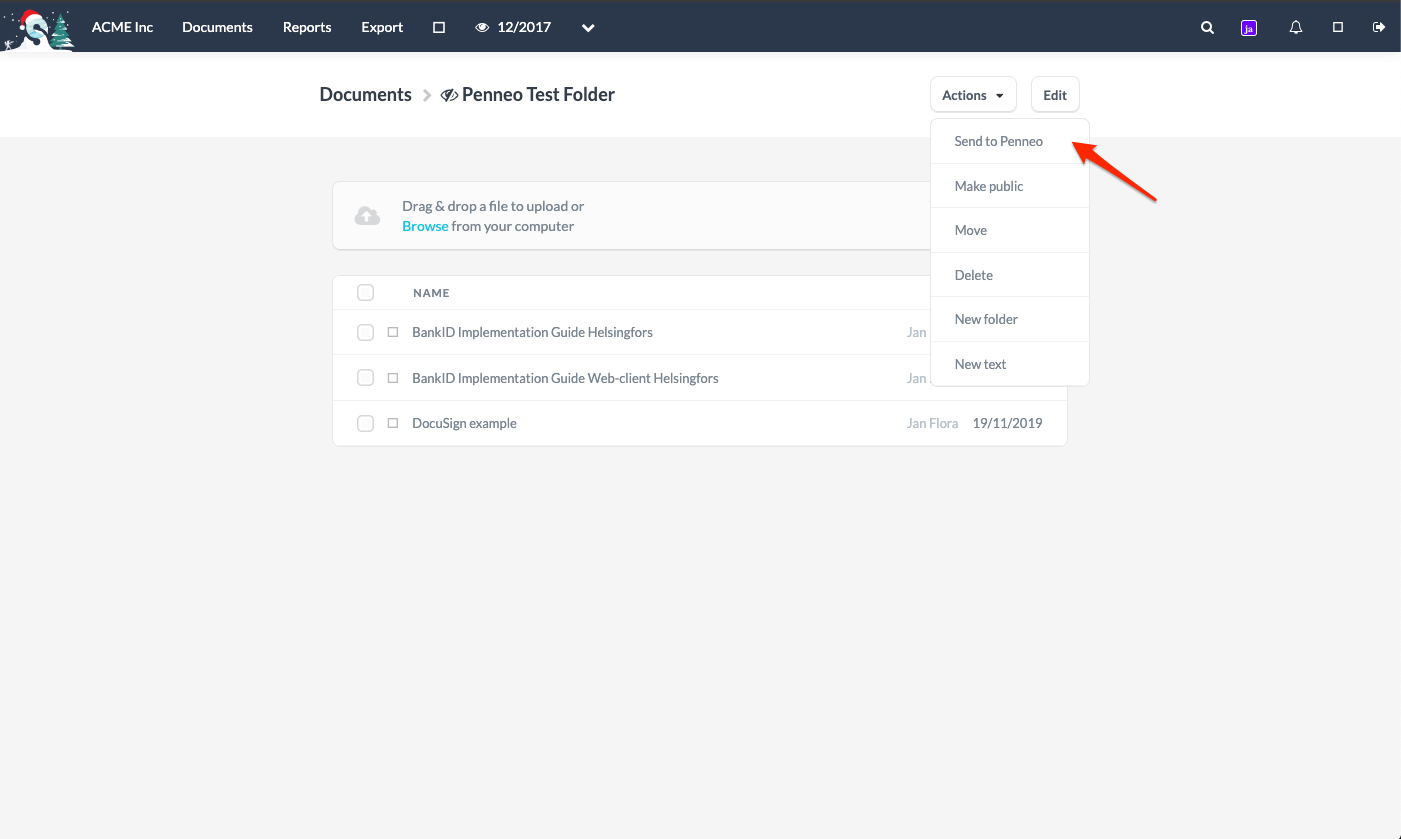
Task: Select Delete in the Actions menu
Action: [x=1010, y=275]
